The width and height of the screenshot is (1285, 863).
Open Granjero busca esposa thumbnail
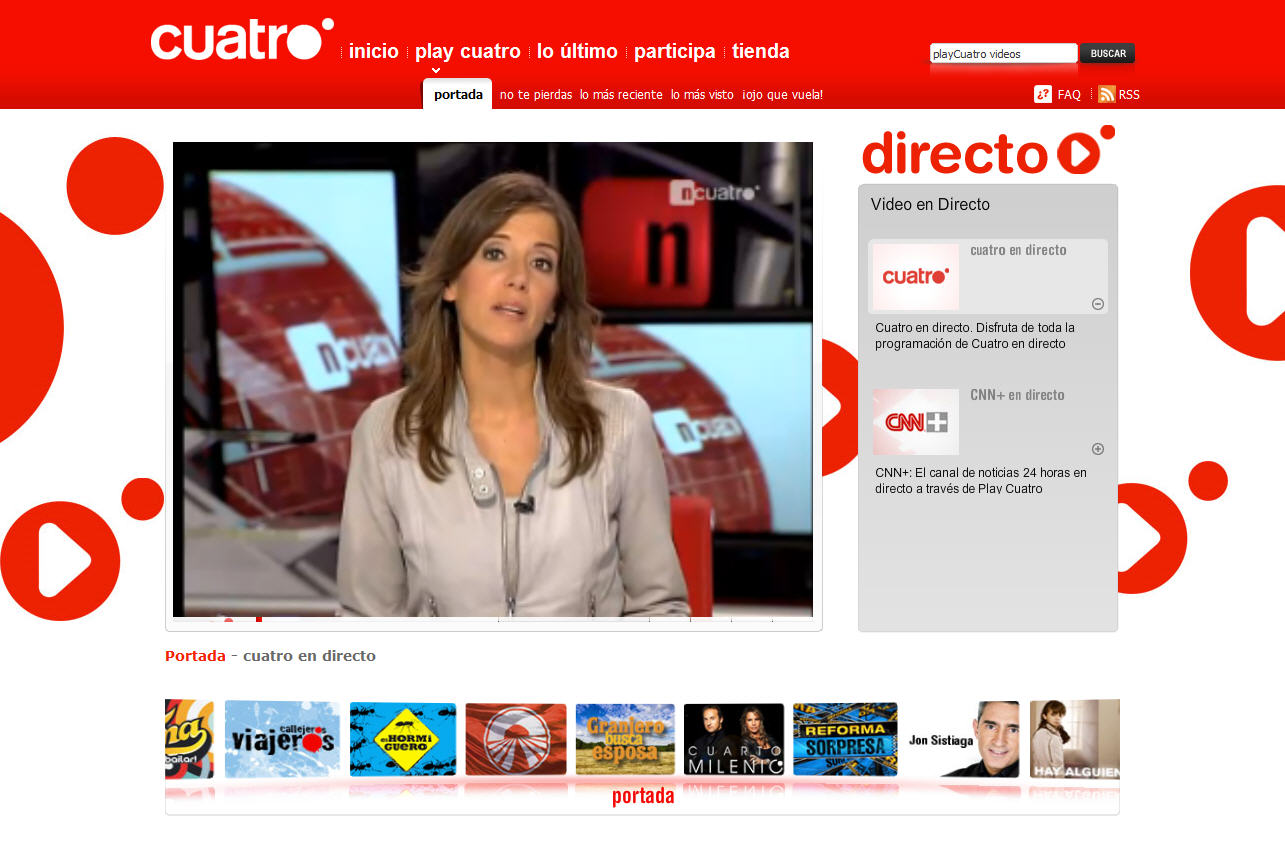click(x=625, y=739)
